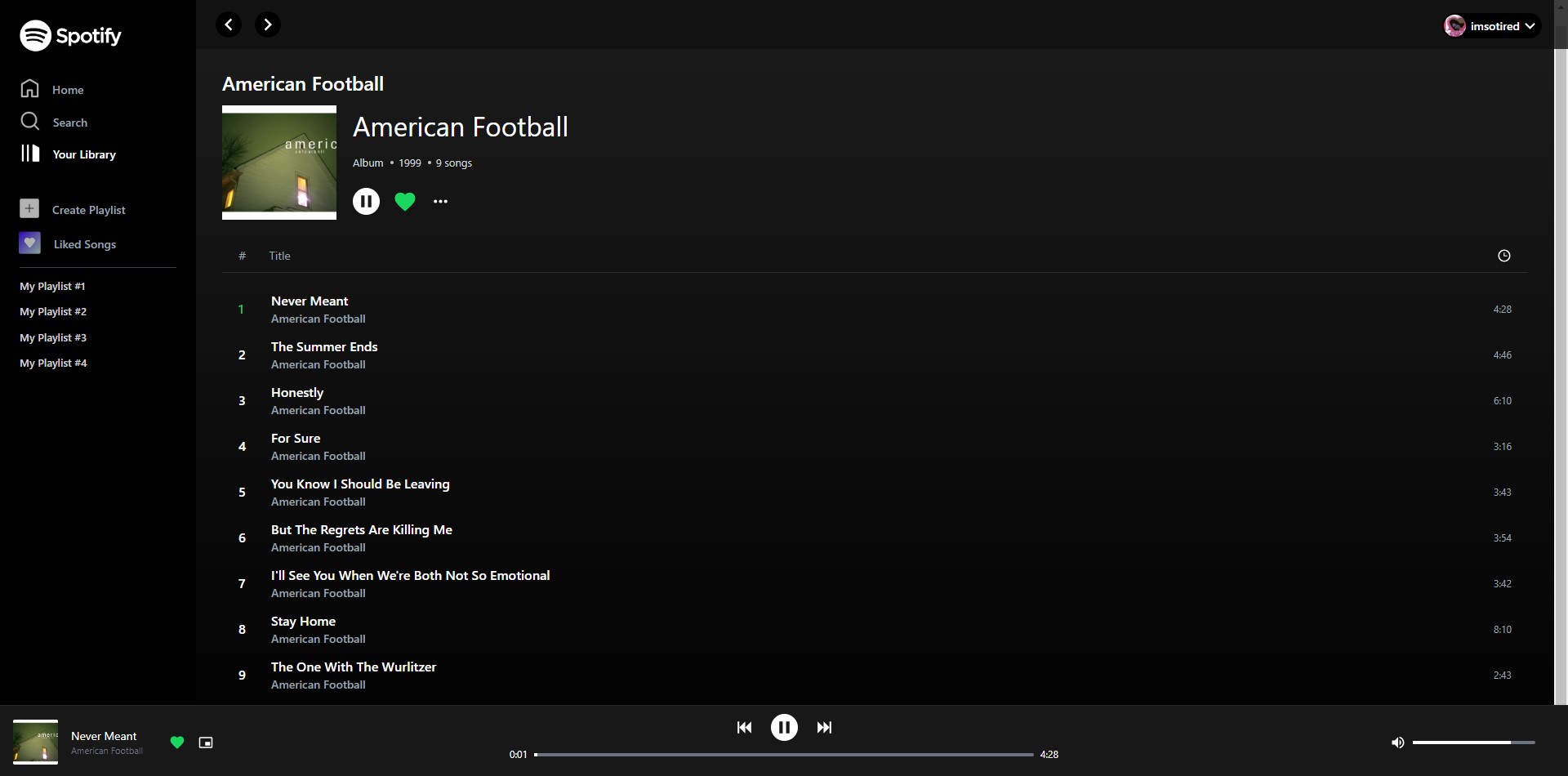Pause playback in the bottom player bar

tap(784, 727)
